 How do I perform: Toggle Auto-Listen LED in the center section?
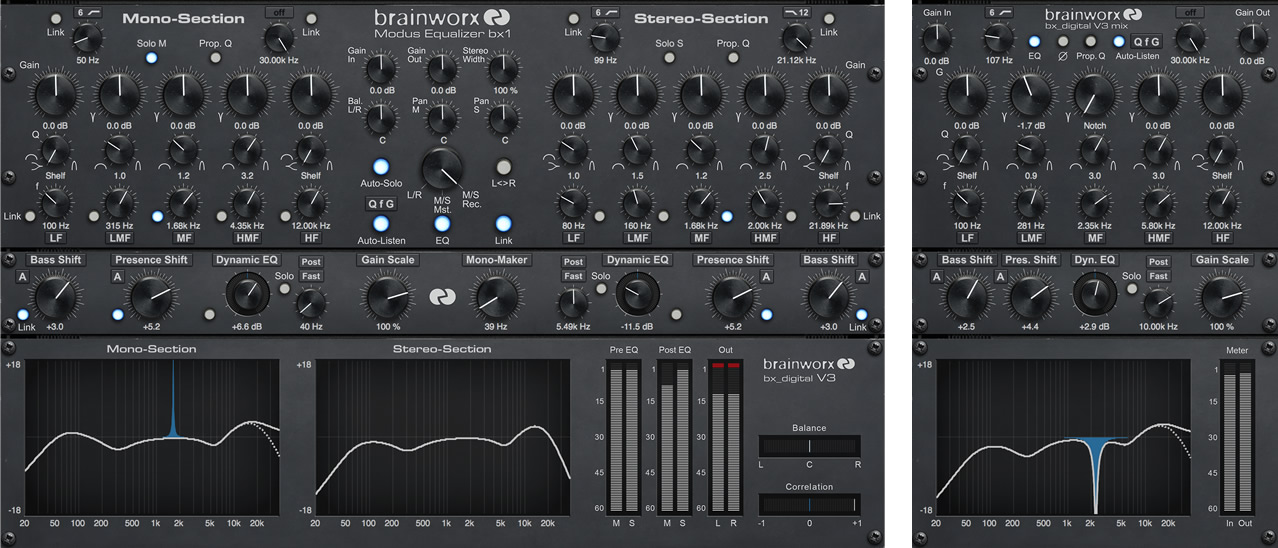coord(381,224)
